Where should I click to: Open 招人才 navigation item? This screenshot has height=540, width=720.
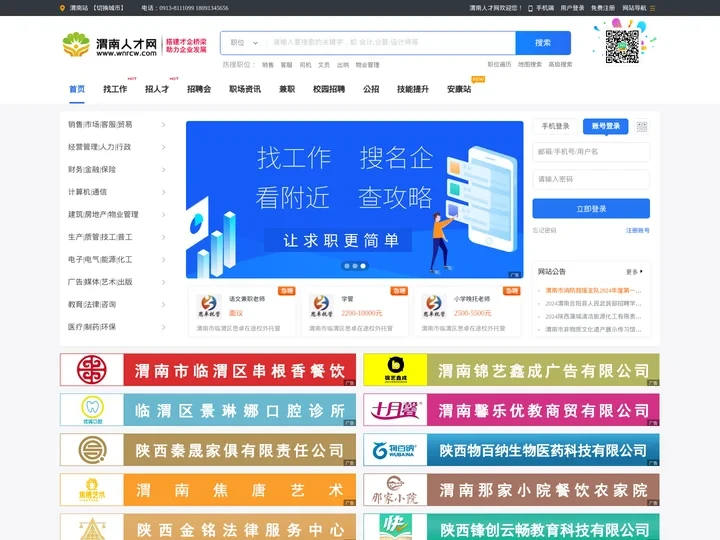click(x=157, y=89)
